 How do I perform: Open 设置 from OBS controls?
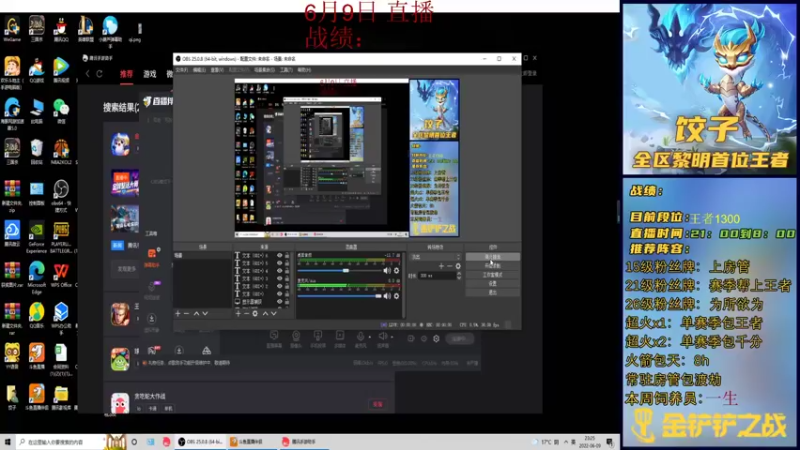[492, 283]
